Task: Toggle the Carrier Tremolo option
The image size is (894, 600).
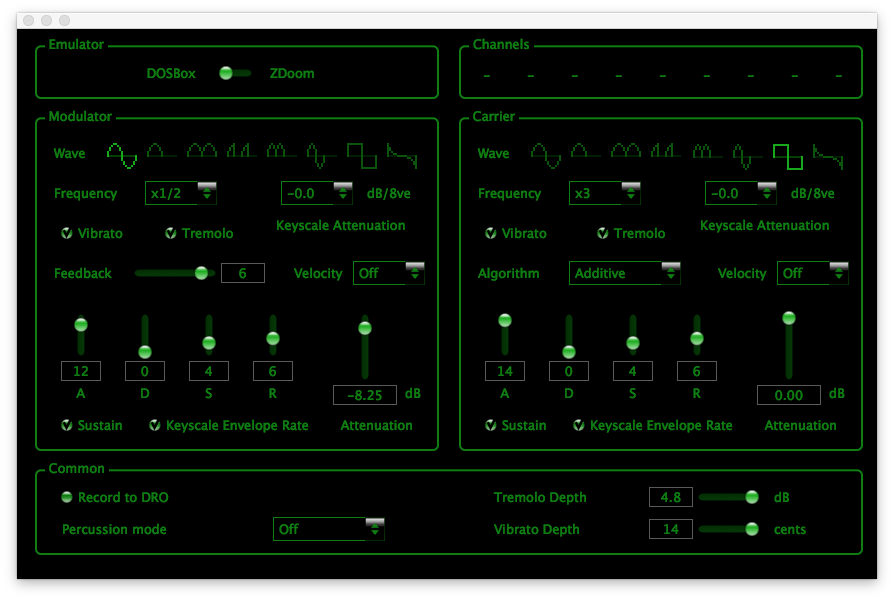Action: pos(603,233)
